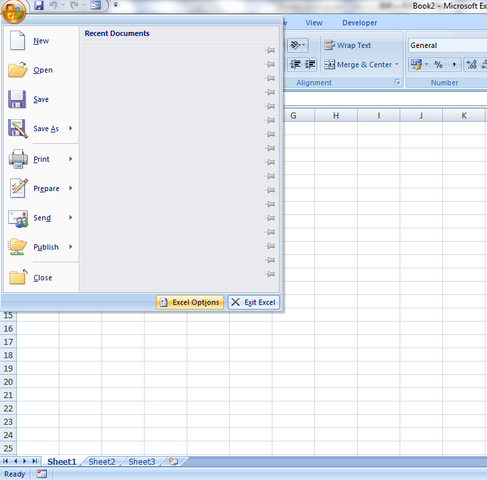Click the Increase Indent icon

[x=310, y=64]
